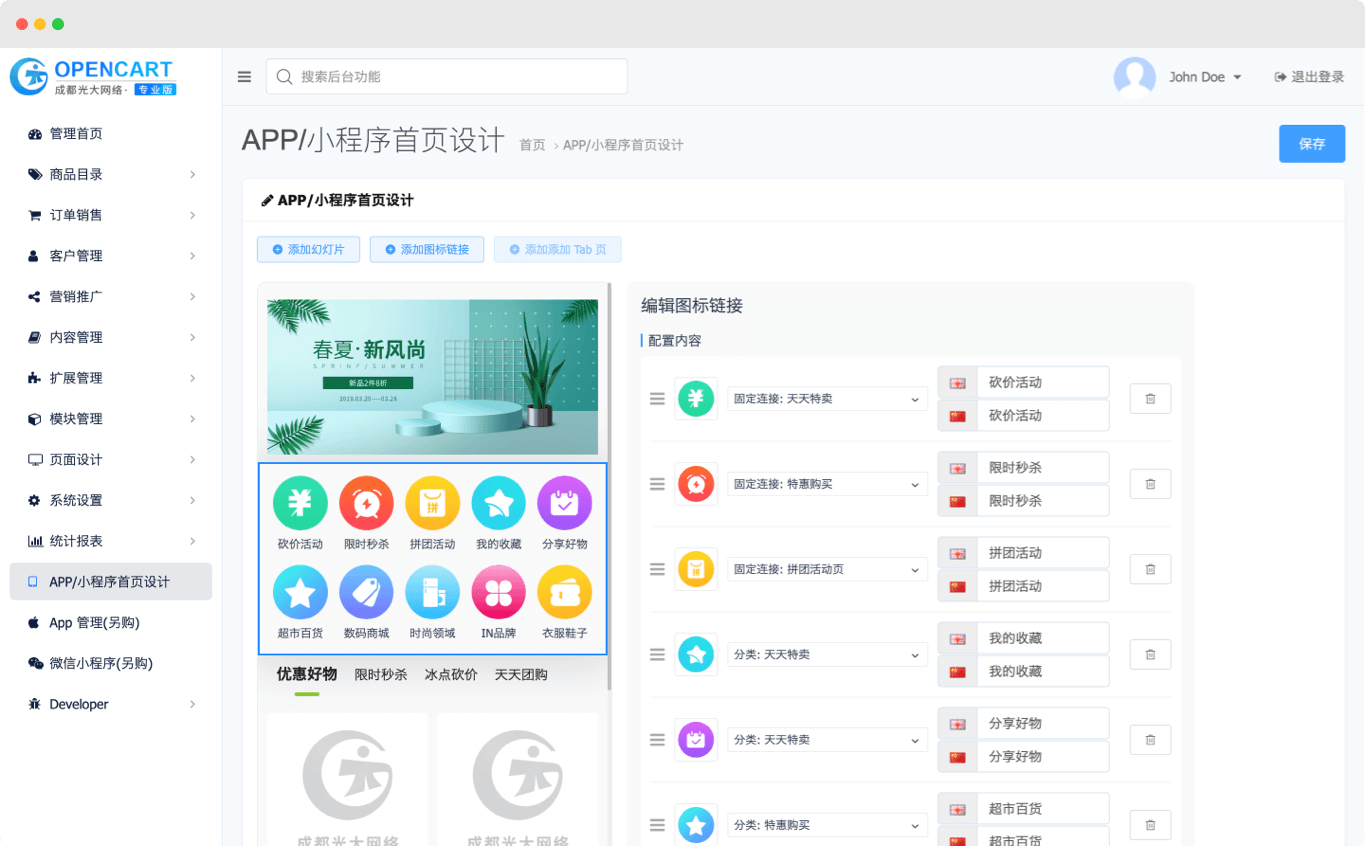1365x846 pixels.
Task: Click the 砍价活动 green yen icon in preview
Action: pos(300,503)
